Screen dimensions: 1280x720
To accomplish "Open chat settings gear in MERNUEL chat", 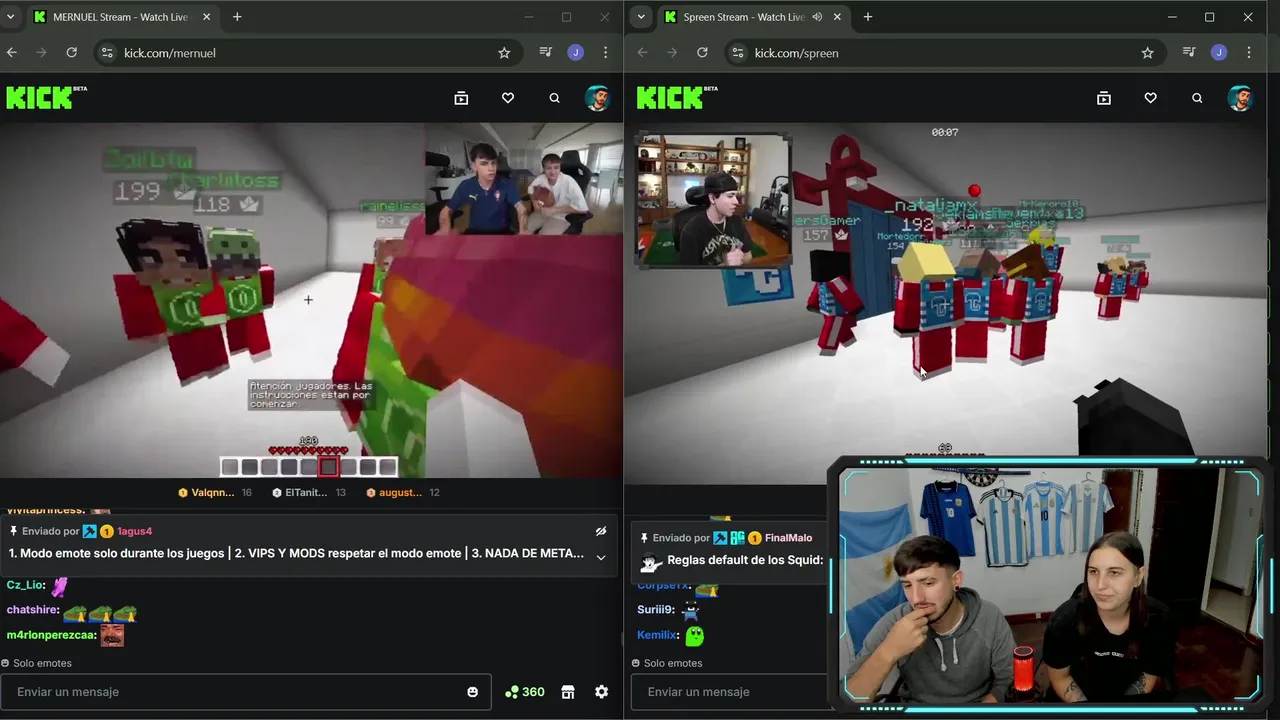I will coord(602,692).
